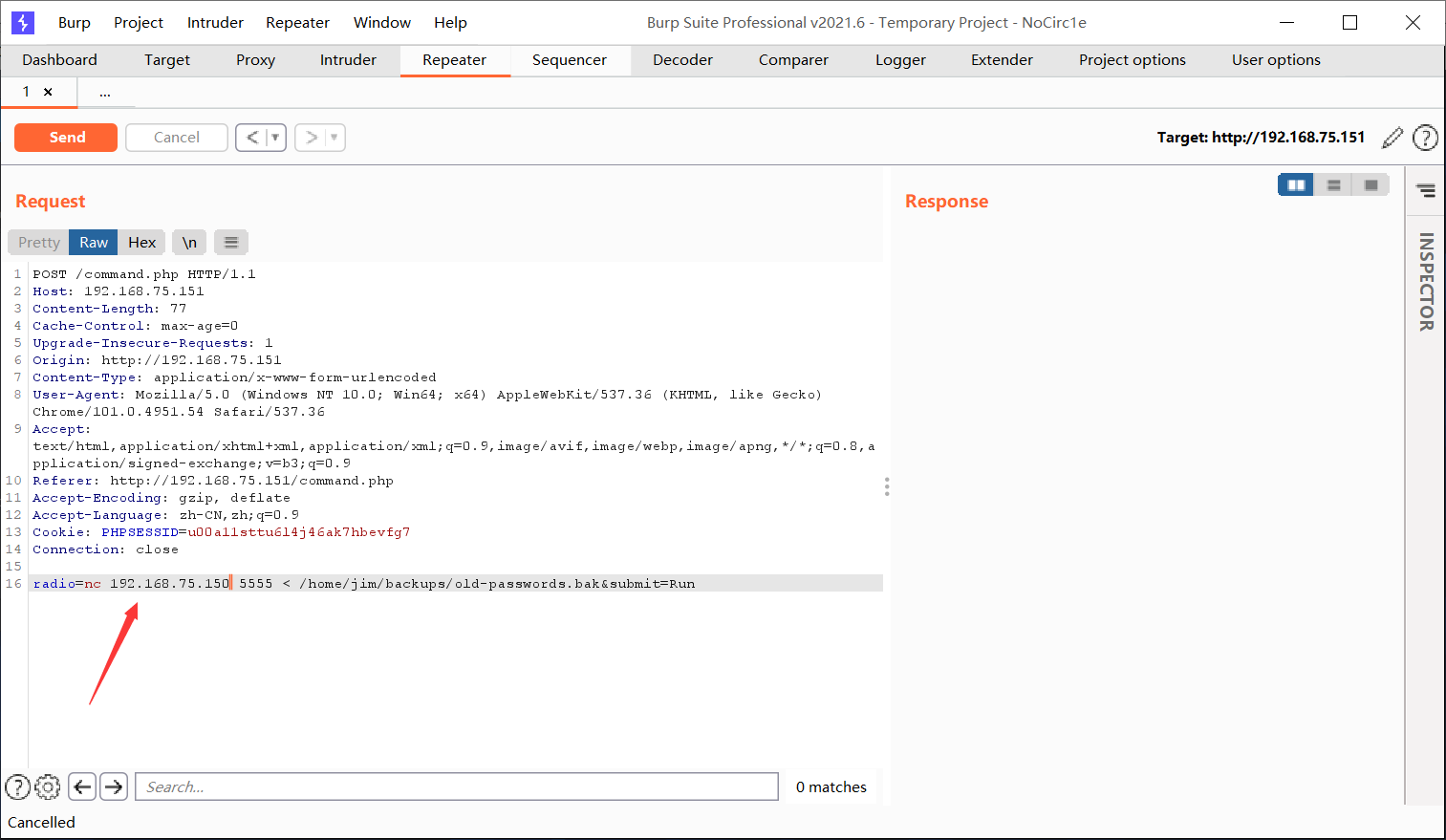The width and height of the screenshot is (1446, 840).
Task: Edit target with the pencil icon
Action: click(x=1392, y=138)
